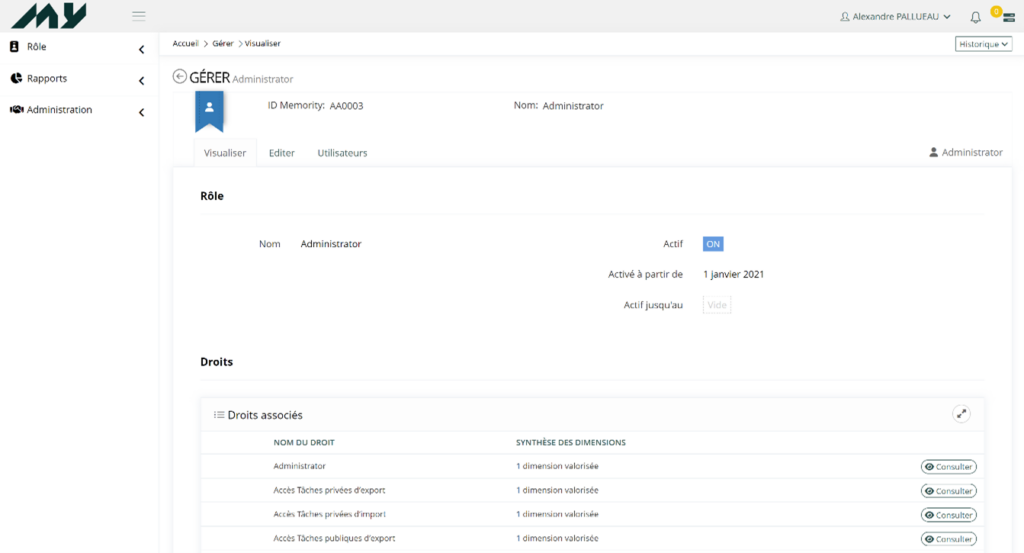Go to Accueil breadcrumb link
This screenshot has height=553, width=1024.
[185, 44]
